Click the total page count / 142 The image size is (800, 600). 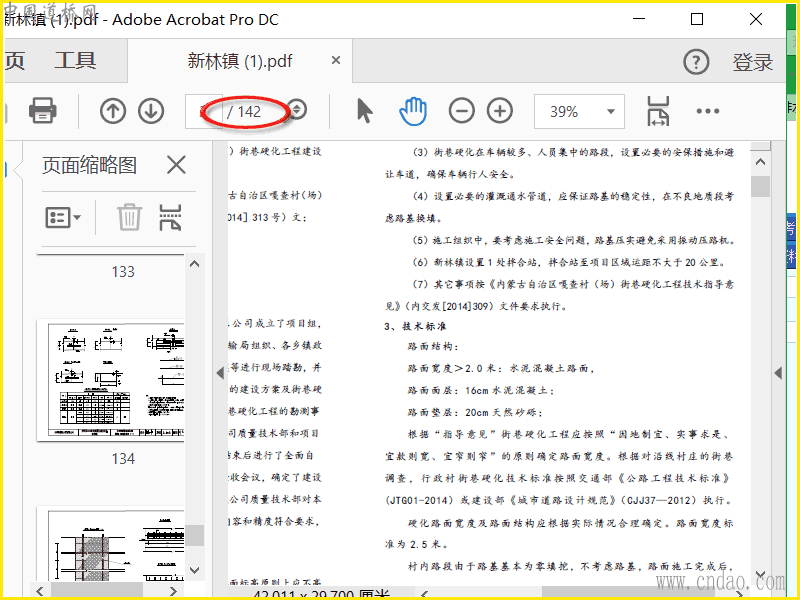(x=244, y=111)
